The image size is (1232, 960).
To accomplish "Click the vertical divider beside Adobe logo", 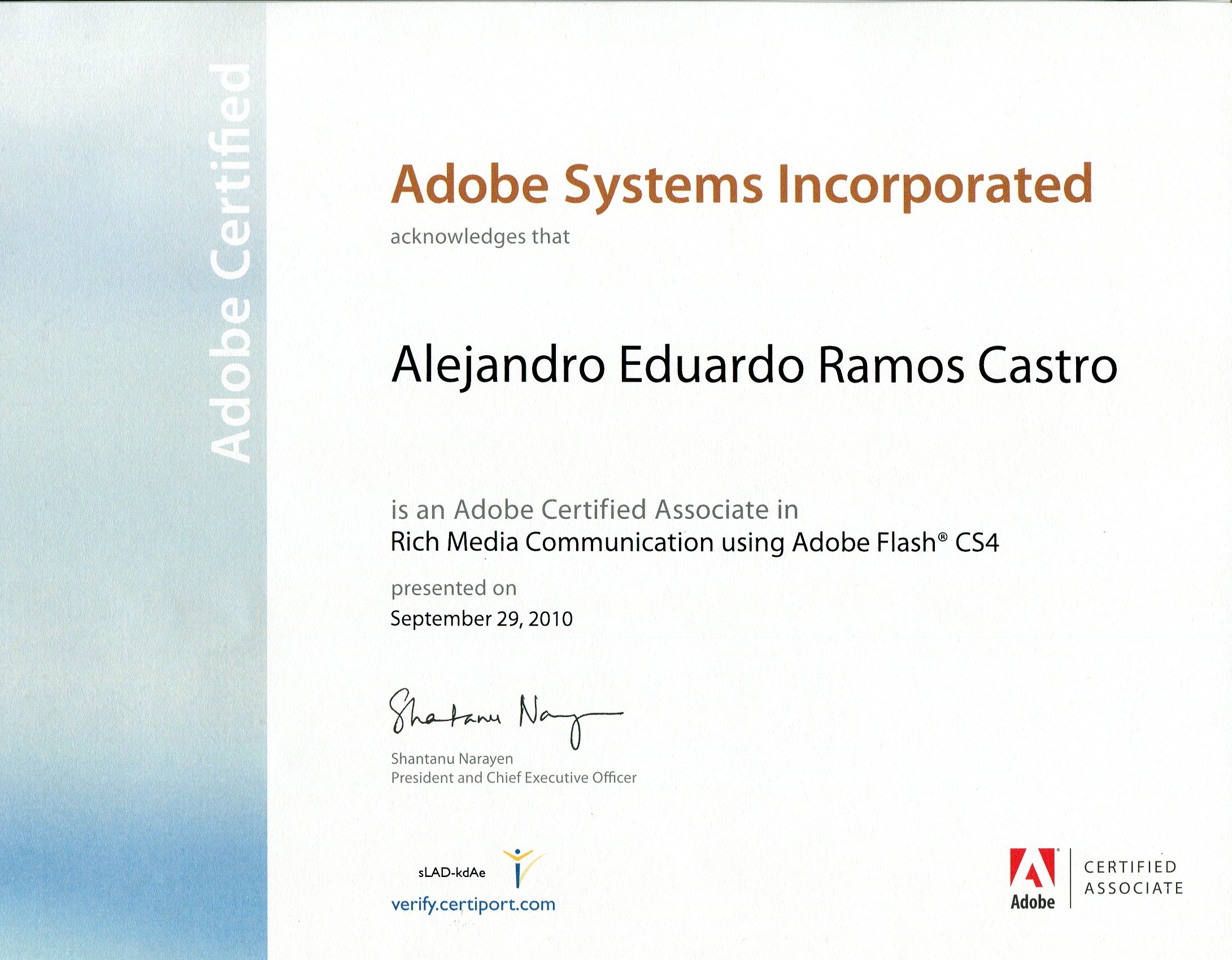I will [x=1070, y=878].
